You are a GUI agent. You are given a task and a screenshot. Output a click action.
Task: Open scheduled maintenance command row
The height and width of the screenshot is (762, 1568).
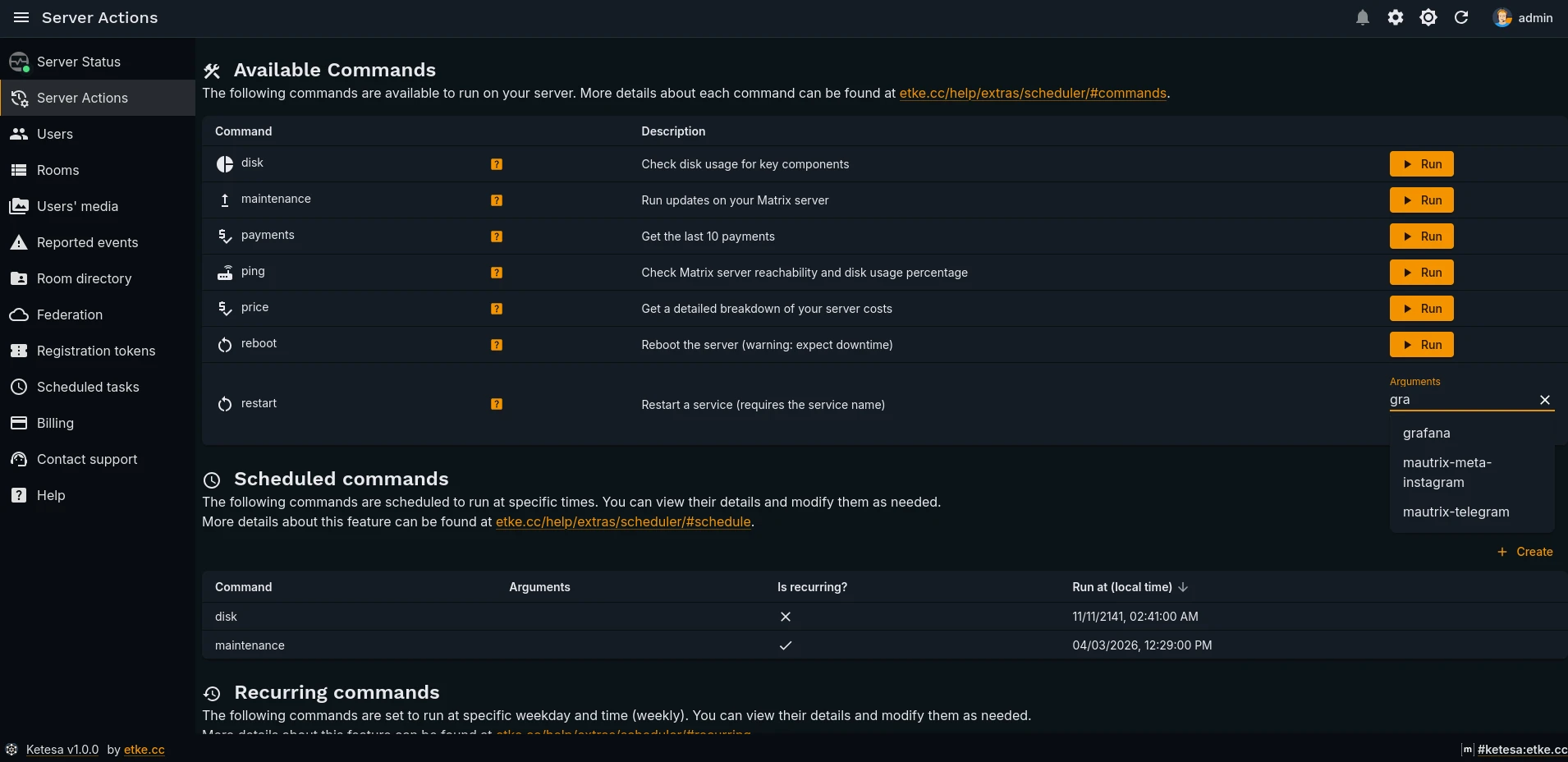884,645
